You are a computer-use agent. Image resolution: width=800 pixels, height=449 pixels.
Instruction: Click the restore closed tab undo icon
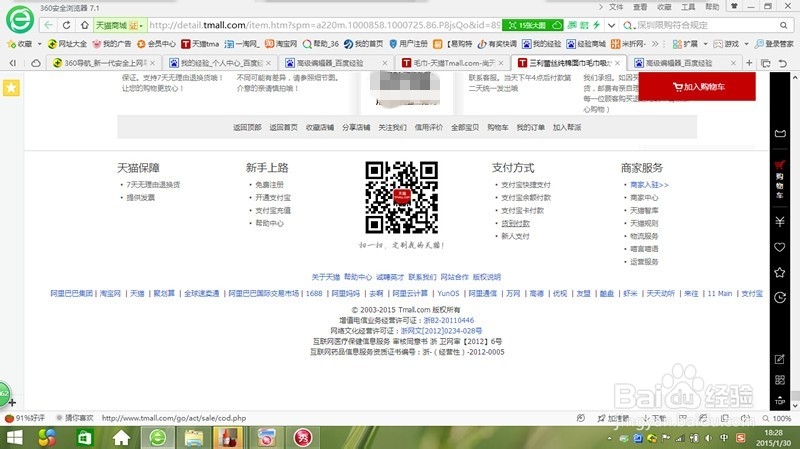click(x=783, y=63)
